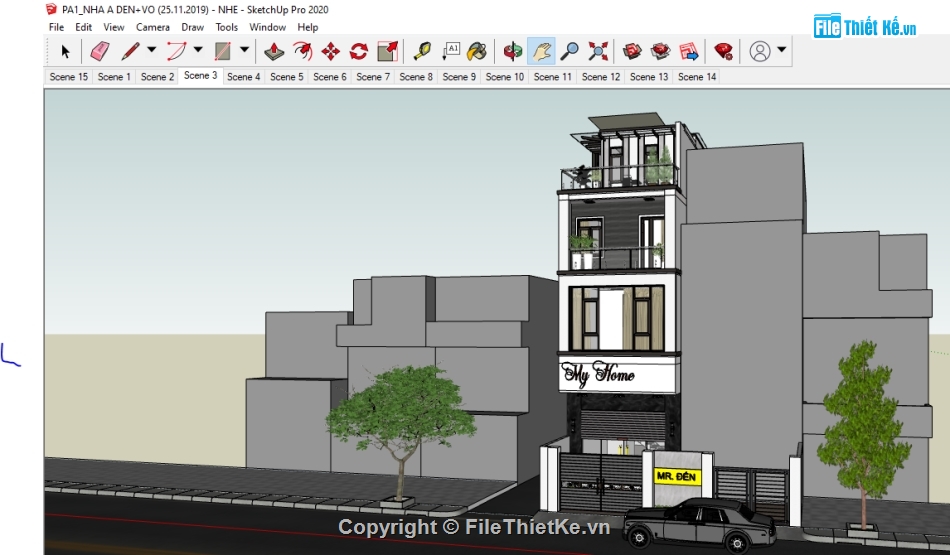The width and height of the screenshot is (950, 555).
Task: Open the Help menu
Action: tap(308, 27)
